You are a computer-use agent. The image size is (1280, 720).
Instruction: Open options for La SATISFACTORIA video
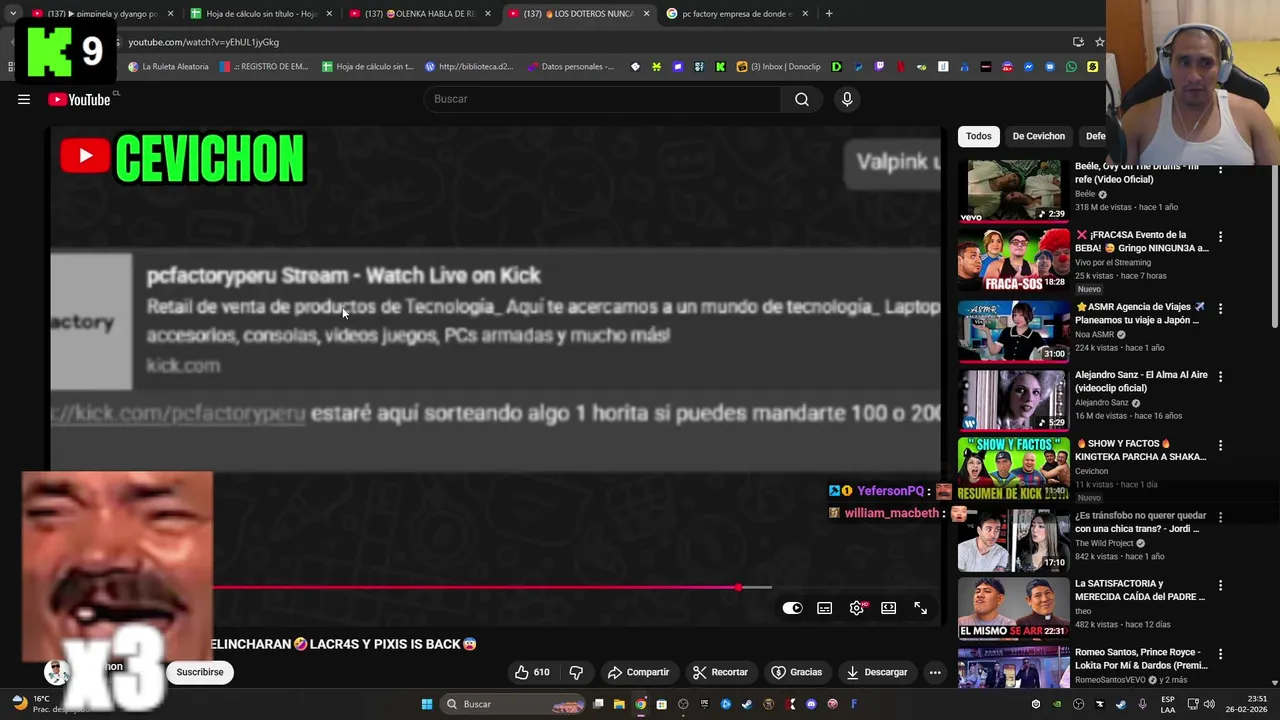(x=1220, y=585)
